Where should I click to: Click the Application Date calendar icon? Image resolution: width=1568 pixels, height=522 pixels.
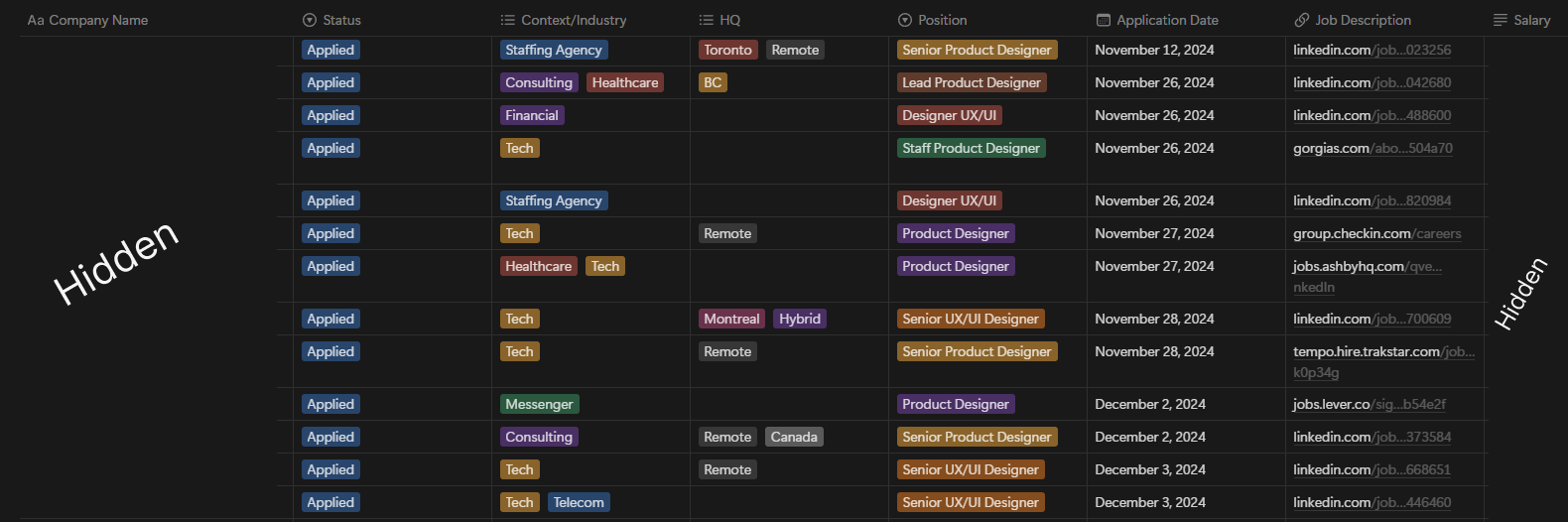tap(1104, 20)
